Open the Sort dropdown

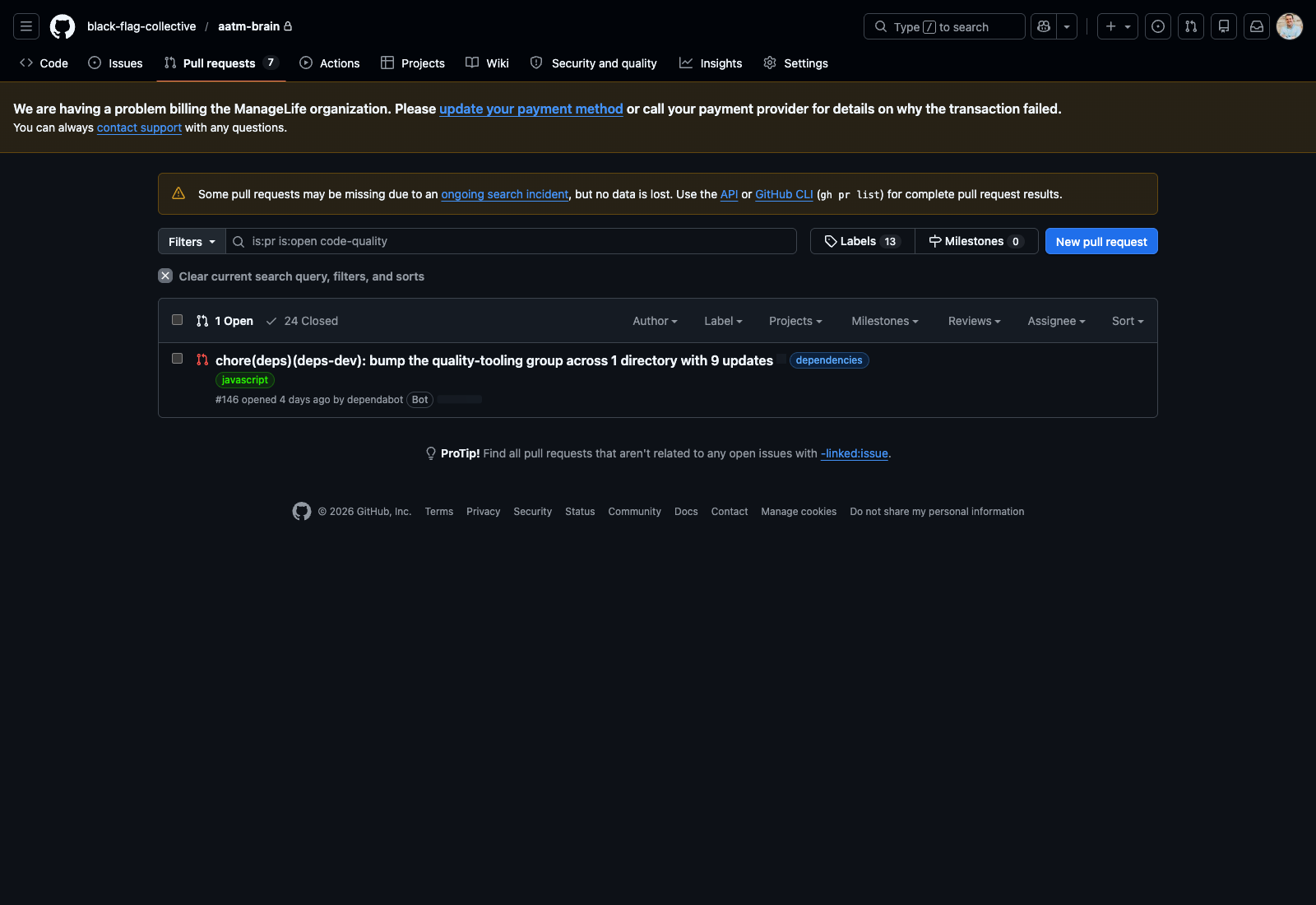coord(1126,321)
